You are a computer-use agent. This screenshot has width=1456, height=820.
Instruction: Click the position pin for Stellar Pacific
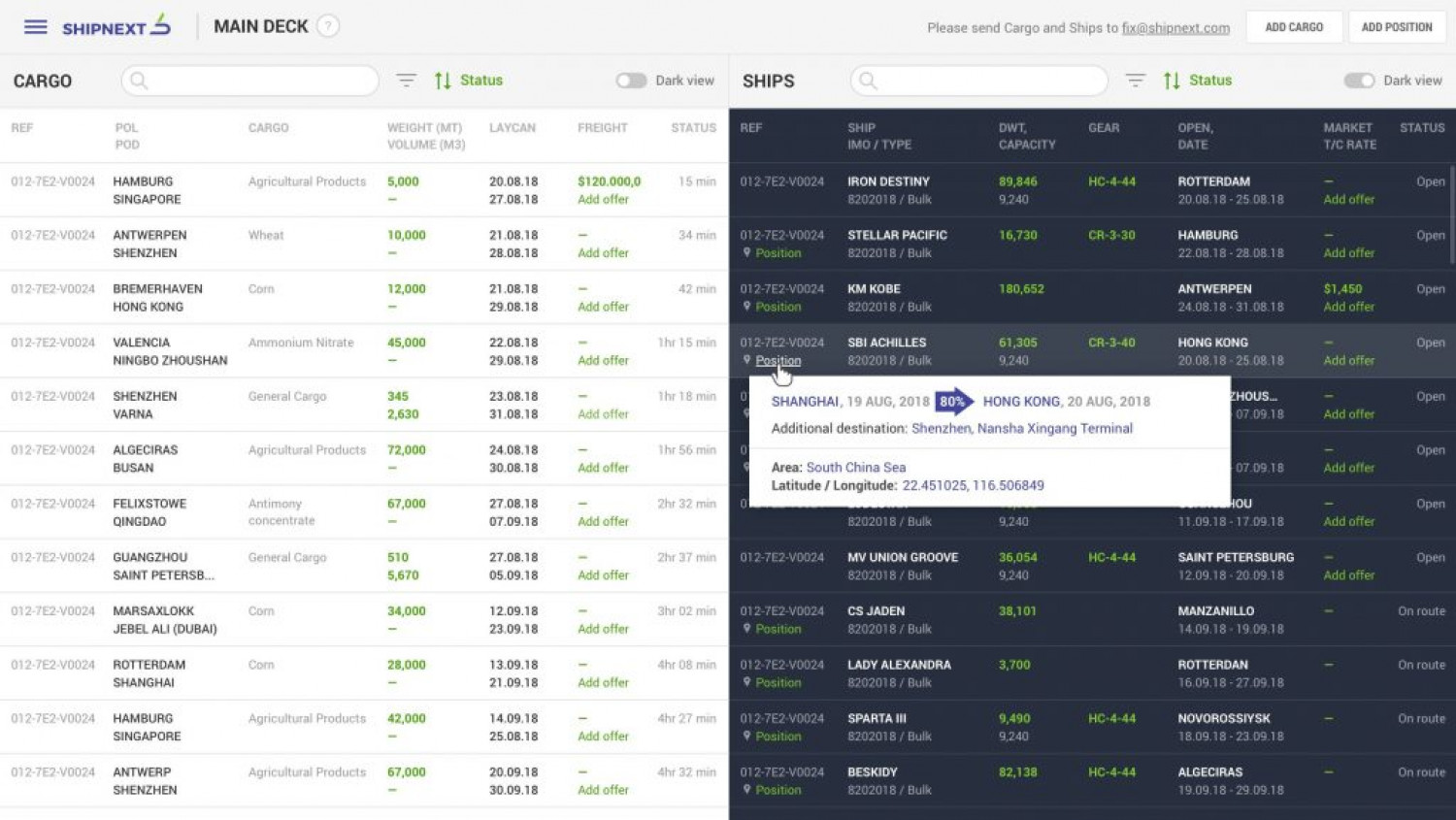coord(747,252)
